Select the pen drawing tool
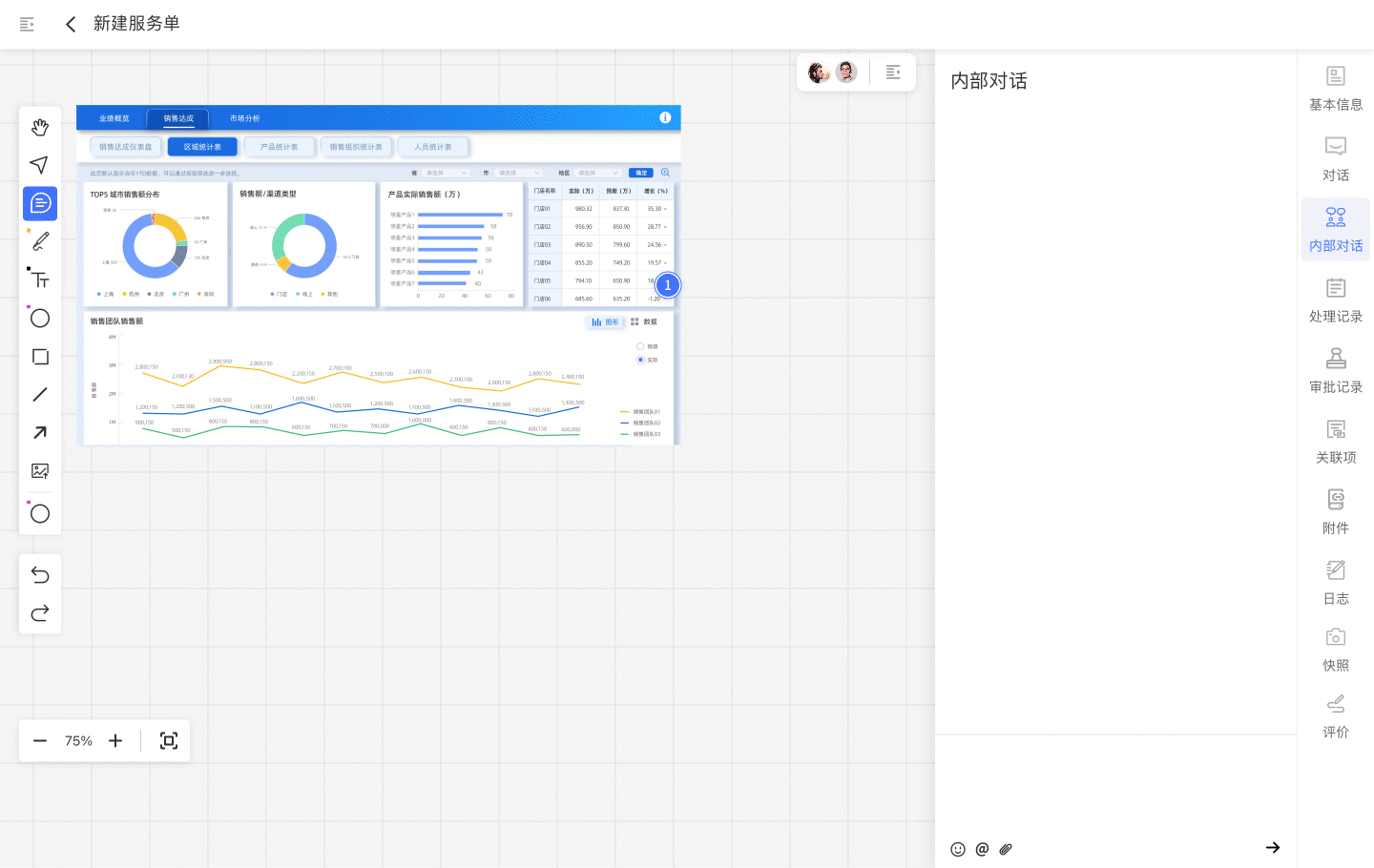 [x=40, y=241]
